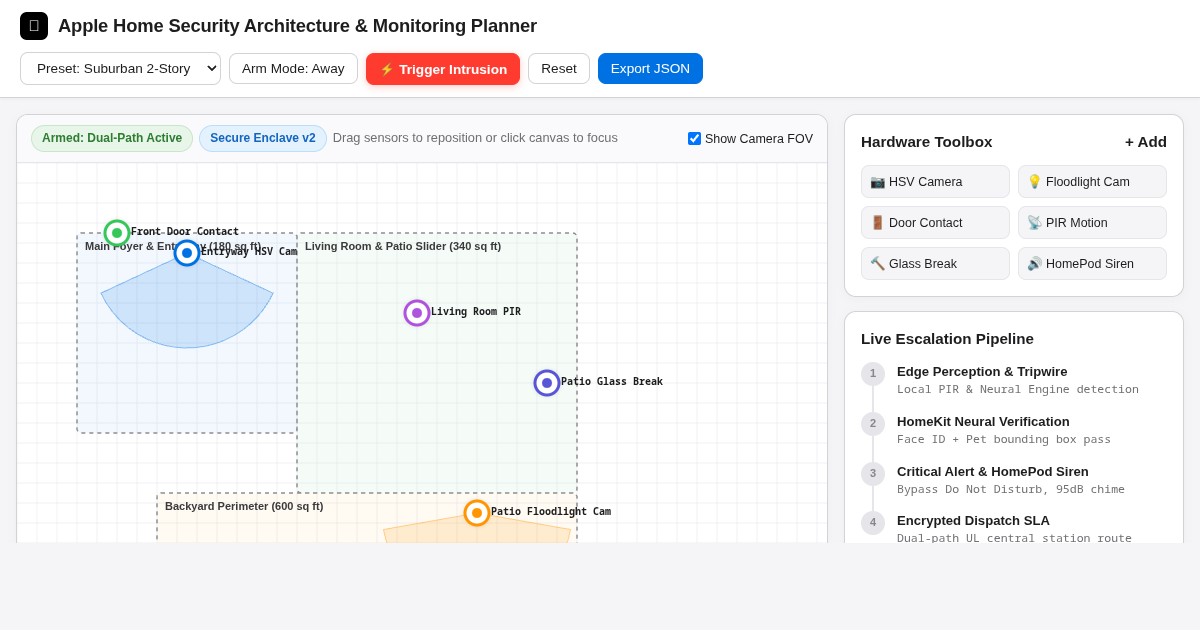Click the Secure Enclave v2 badge
The height and width of the screenshot is (630, 1200).
263,138
